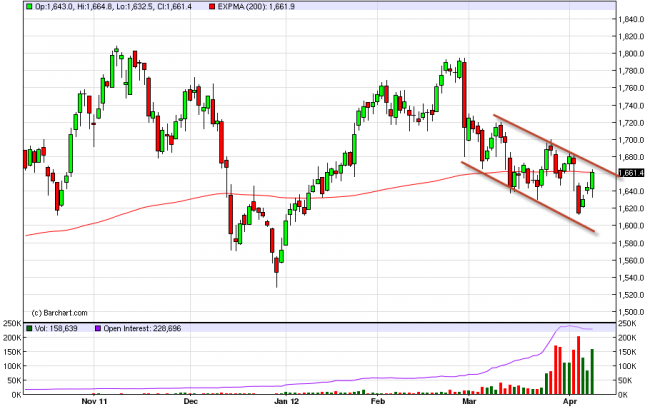Click the lowest red candlestick near late December
This screenshot has height=414, width=645.
tap(276, 265)
